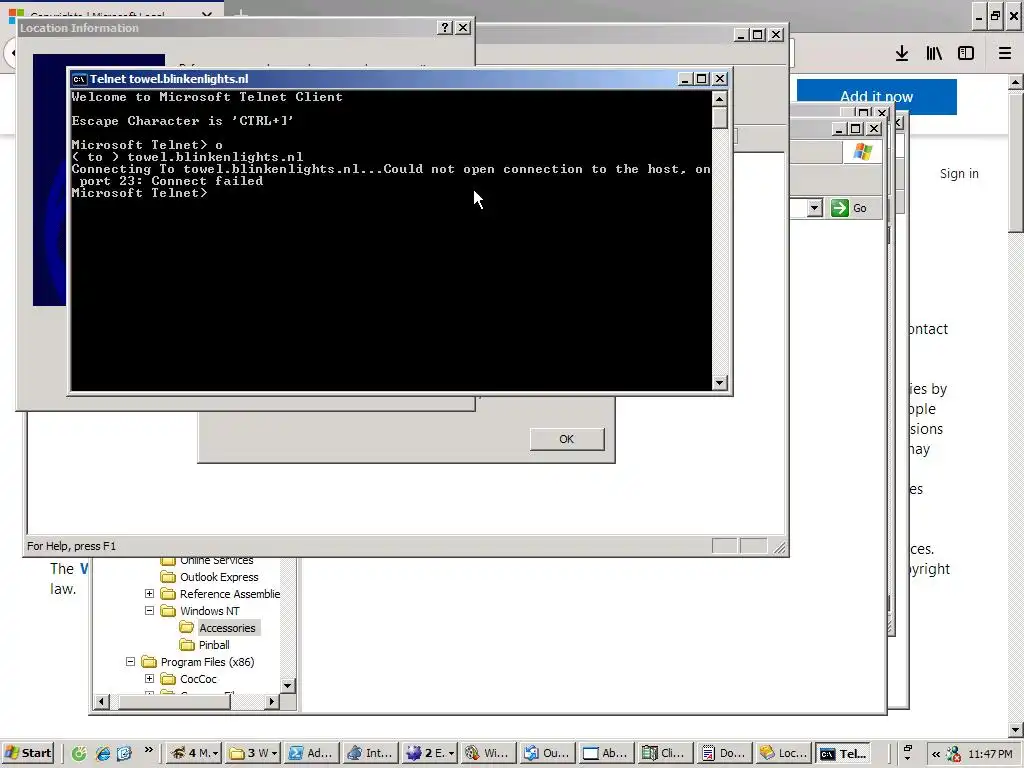Screen dimensions: 1024x768
Task: Click Firefox page scrollbar down arrow
Action: coord(1016,730)
